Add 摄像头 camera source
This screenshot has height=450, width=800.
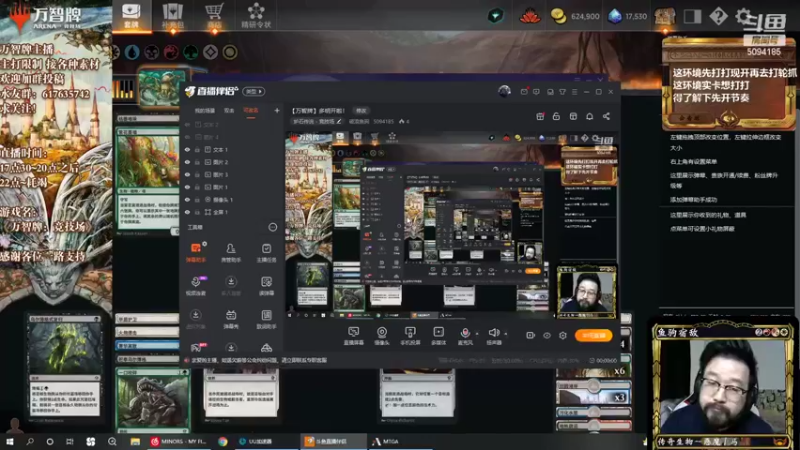(x=382, y=336)
